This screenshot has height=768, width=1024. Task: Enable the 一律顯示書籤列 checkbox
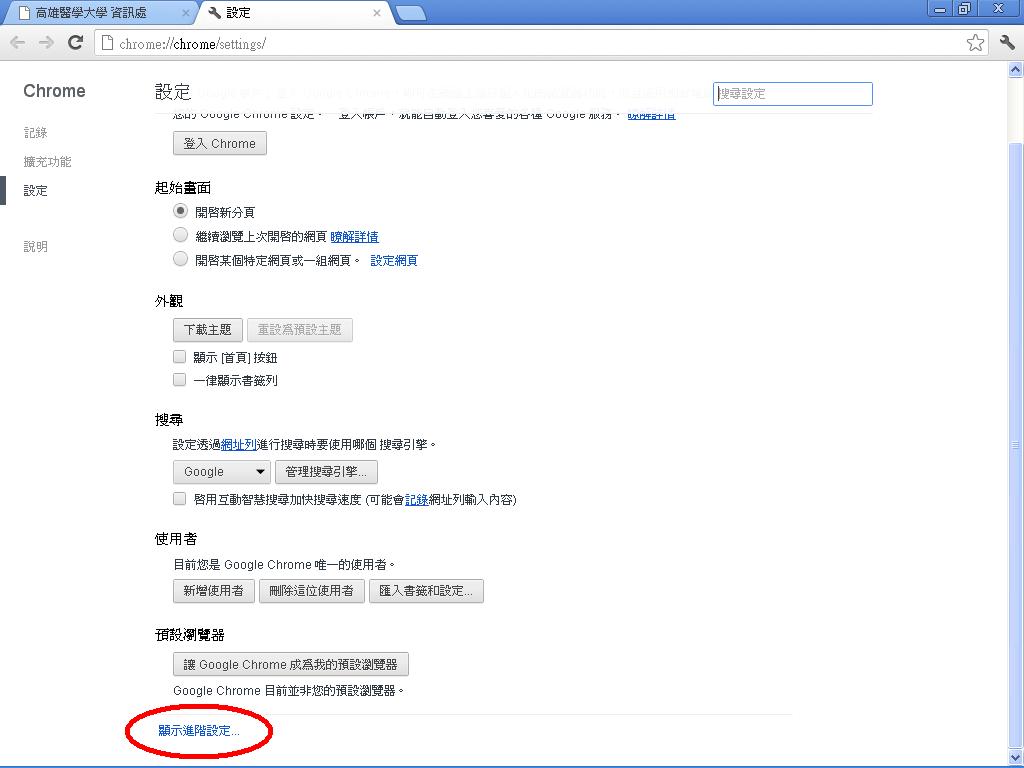click(x=180, y=379)
